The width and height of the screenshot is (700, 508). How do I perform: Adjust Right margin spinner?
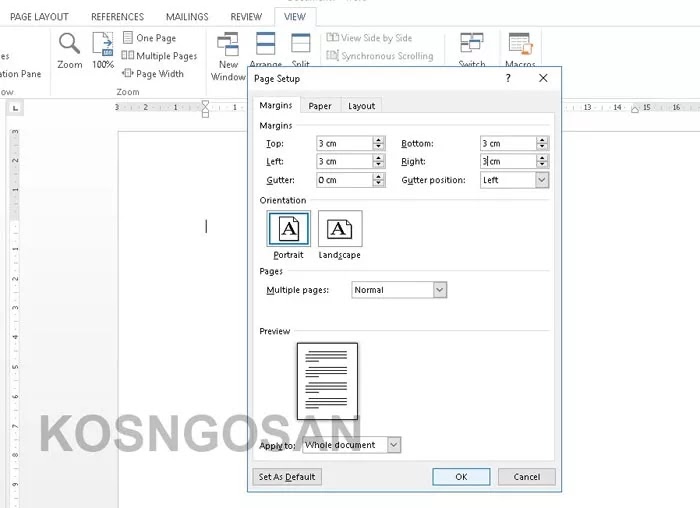[542, 161]
